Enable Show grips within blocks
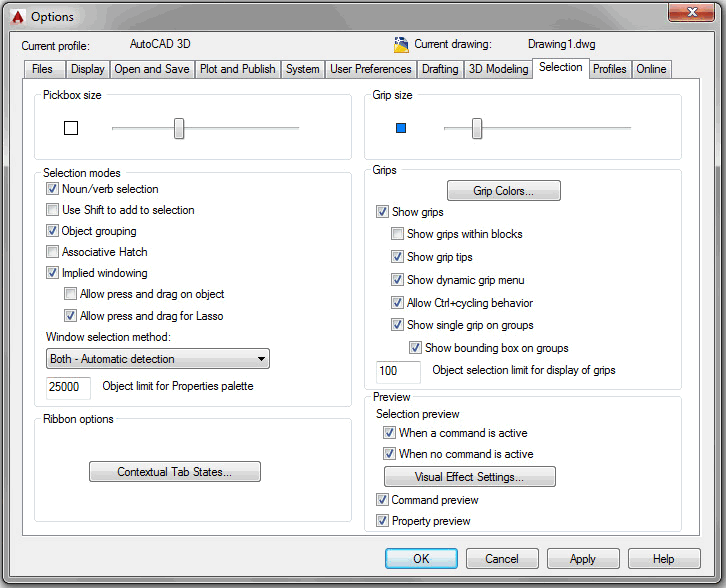Viewport: 726px width, 588px height. click(398, 234)
